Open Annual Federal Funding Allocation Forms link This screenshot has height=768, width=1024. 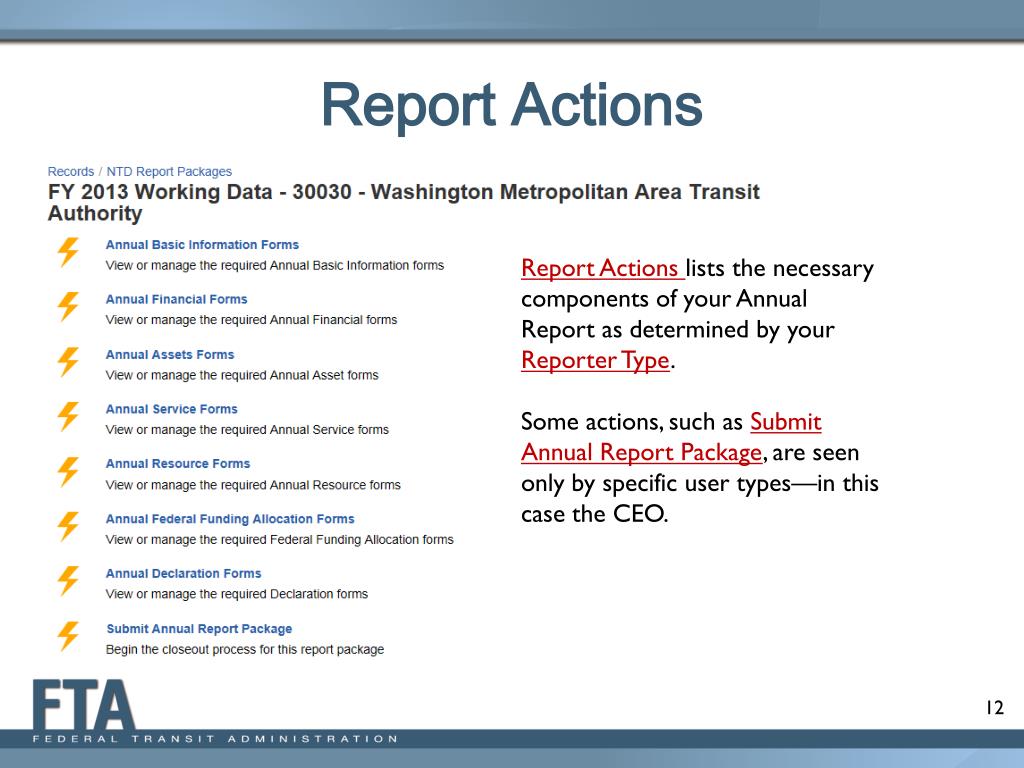(230, 519)
